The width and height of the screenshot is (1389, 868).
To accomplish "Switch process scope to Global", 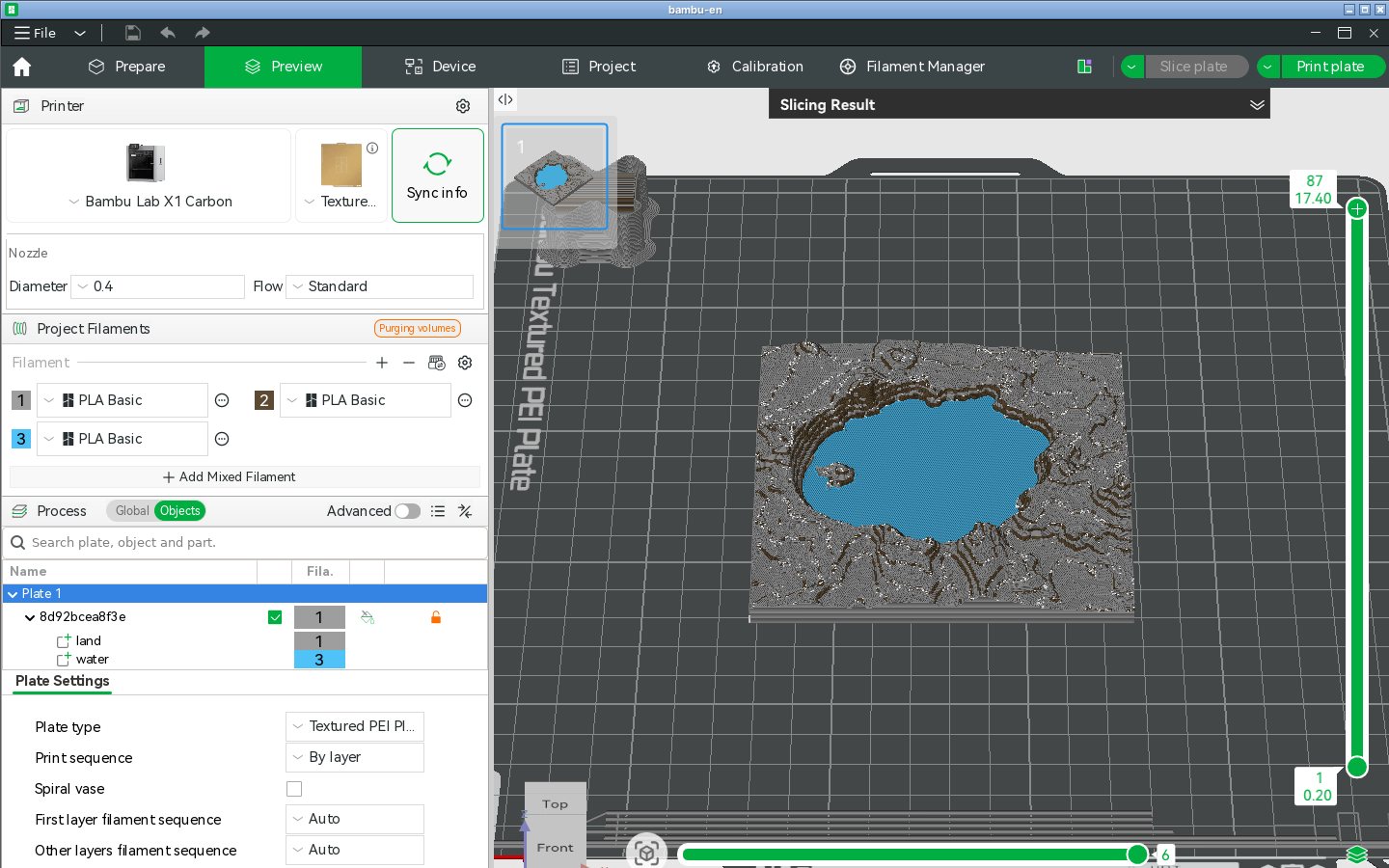I will click(x=132, y=511).
